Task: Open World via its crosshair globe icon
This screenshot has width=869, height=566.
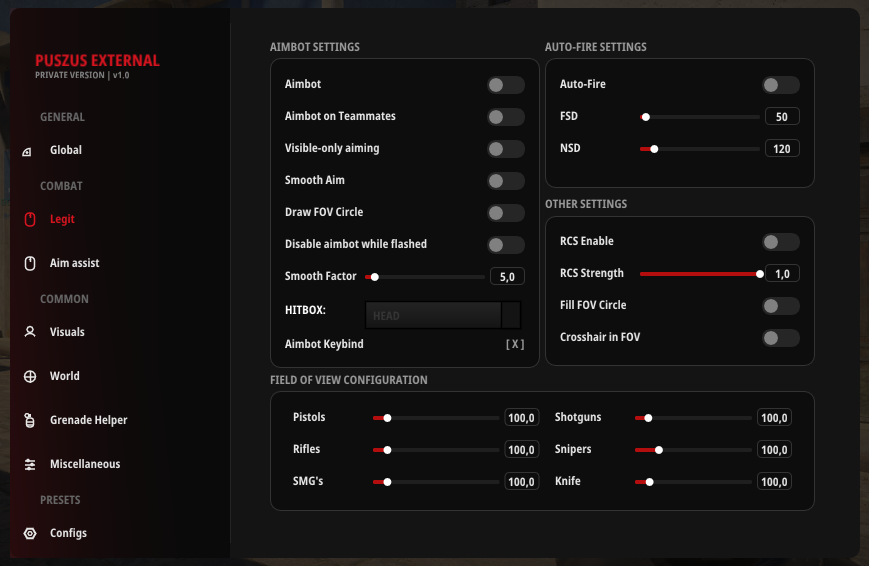Action: click(x=30, y=376)
